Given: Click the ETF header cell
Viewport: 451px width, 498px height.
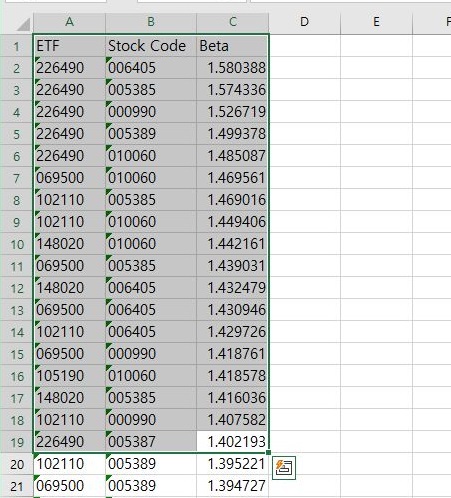Looking at the screenshot, I should point(69,46).
